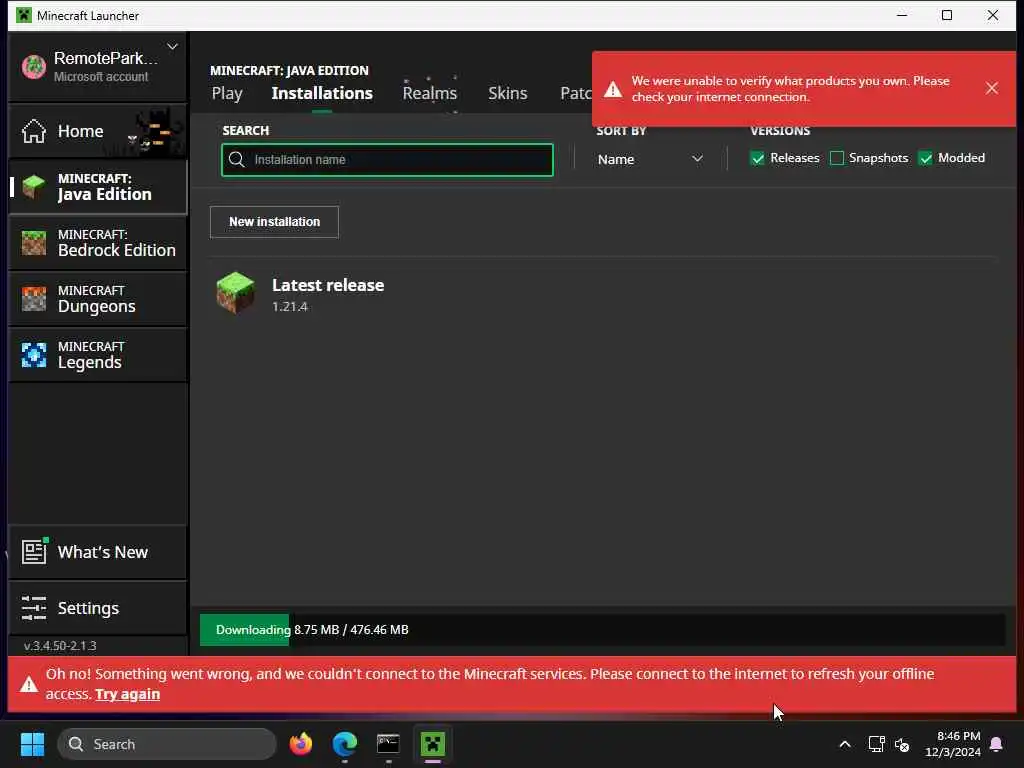Open the Sort By Name dropdown
The width and height of the screenshot is (1024, 768).
click(x=649, y=159)
